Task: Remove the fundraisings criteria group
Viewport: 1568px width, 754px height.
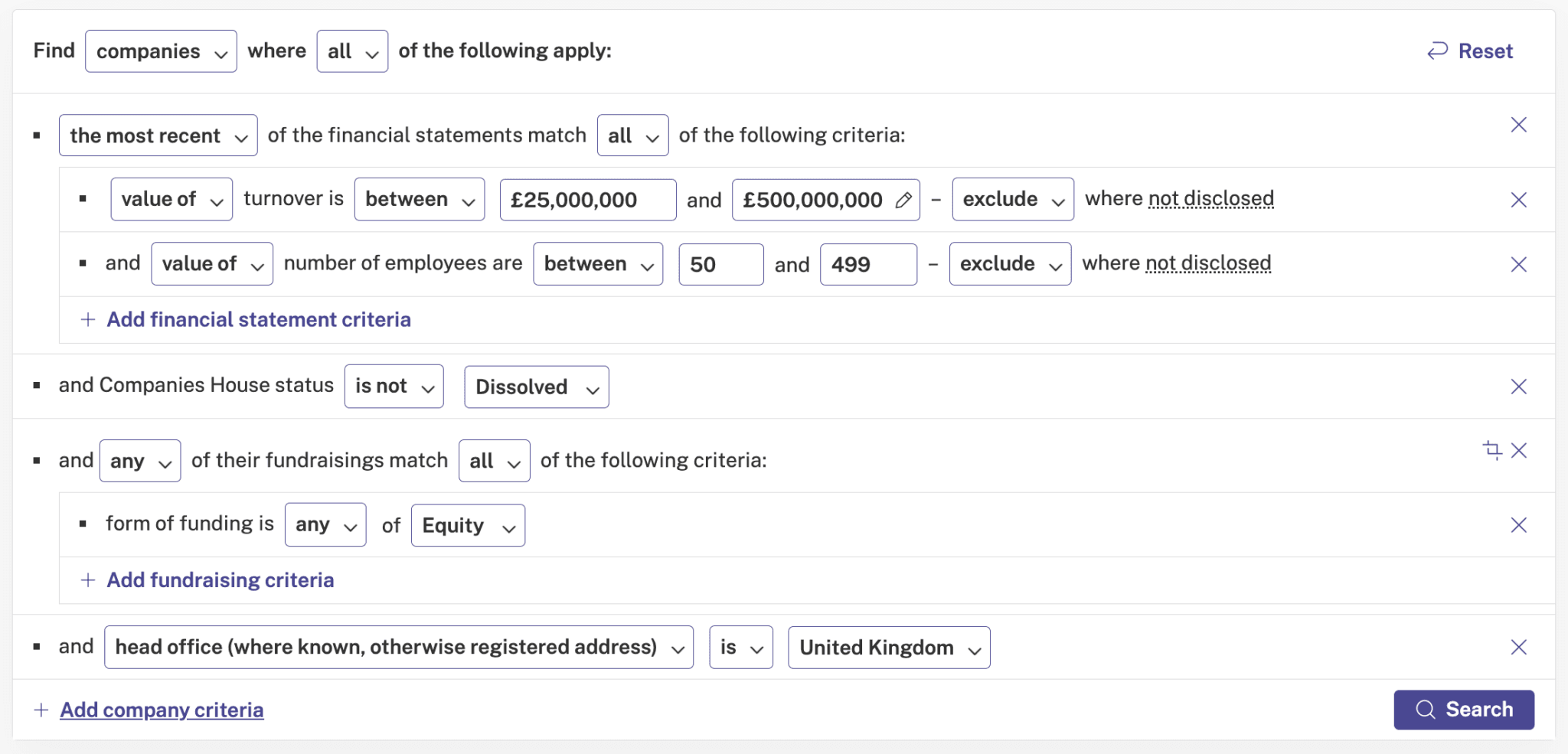Action: [1519, 450]
